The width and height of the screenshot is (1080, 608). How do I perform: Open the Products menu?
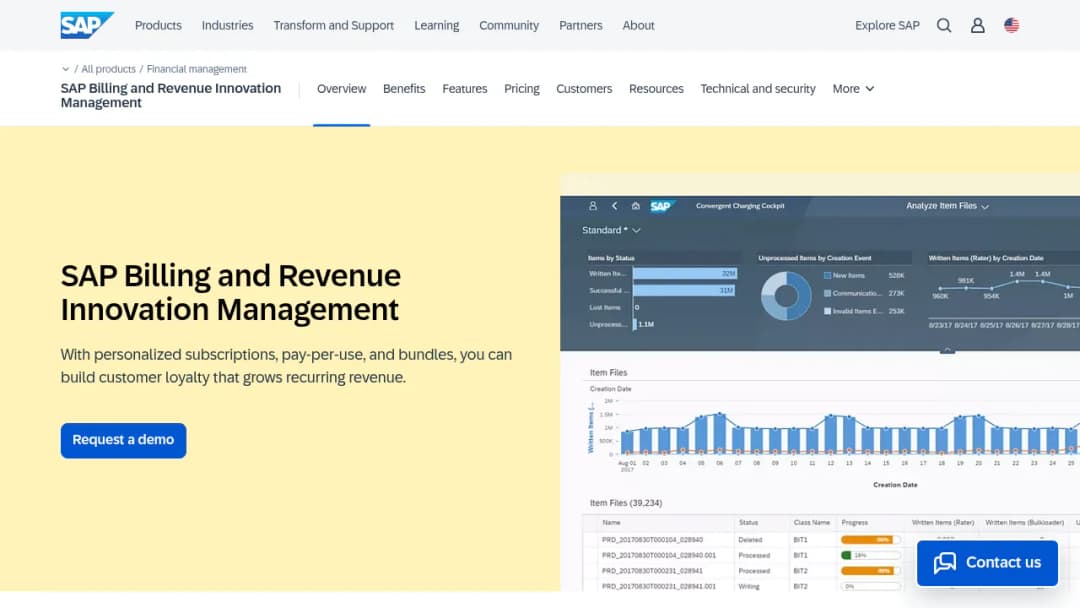coord(158,25)
